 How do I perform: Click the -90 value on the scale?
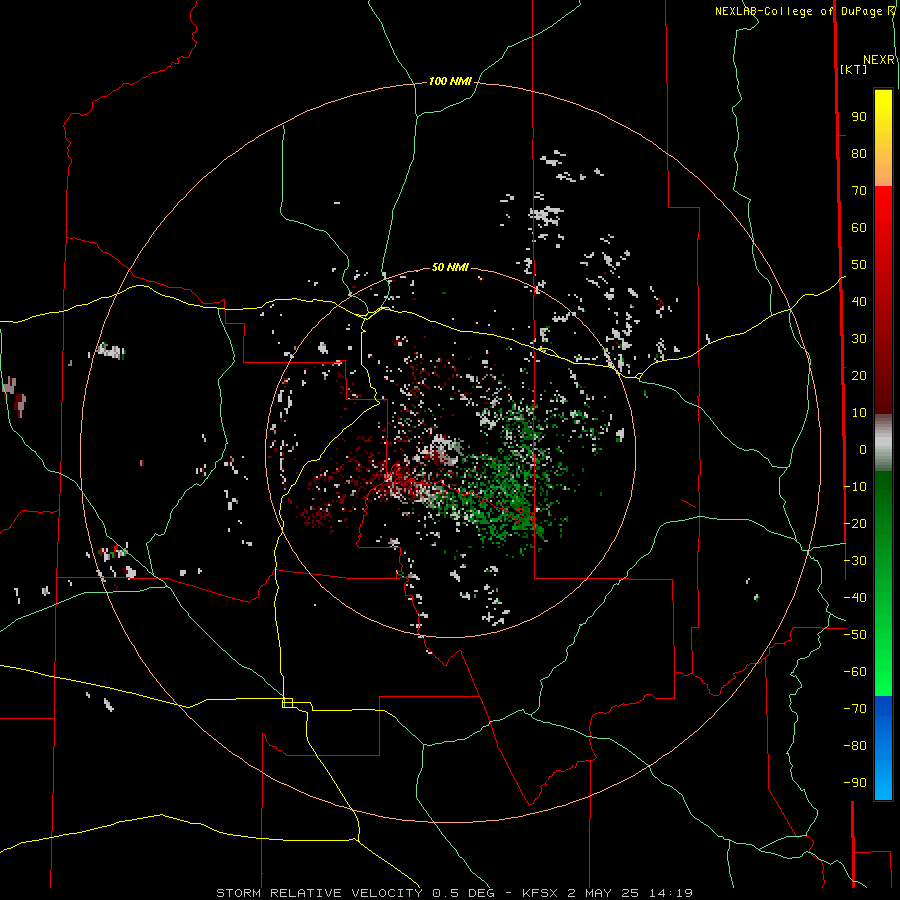(855, 783)
